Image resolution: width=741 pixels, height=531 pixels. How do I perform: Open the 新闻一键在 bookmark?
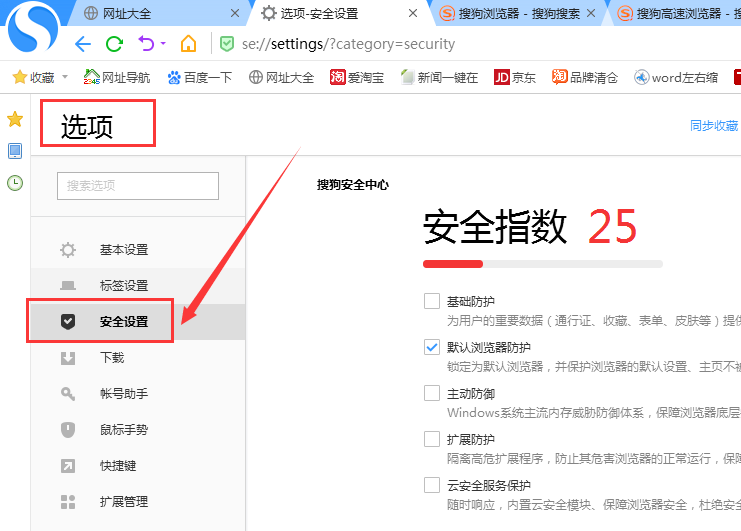coord(439,77)
